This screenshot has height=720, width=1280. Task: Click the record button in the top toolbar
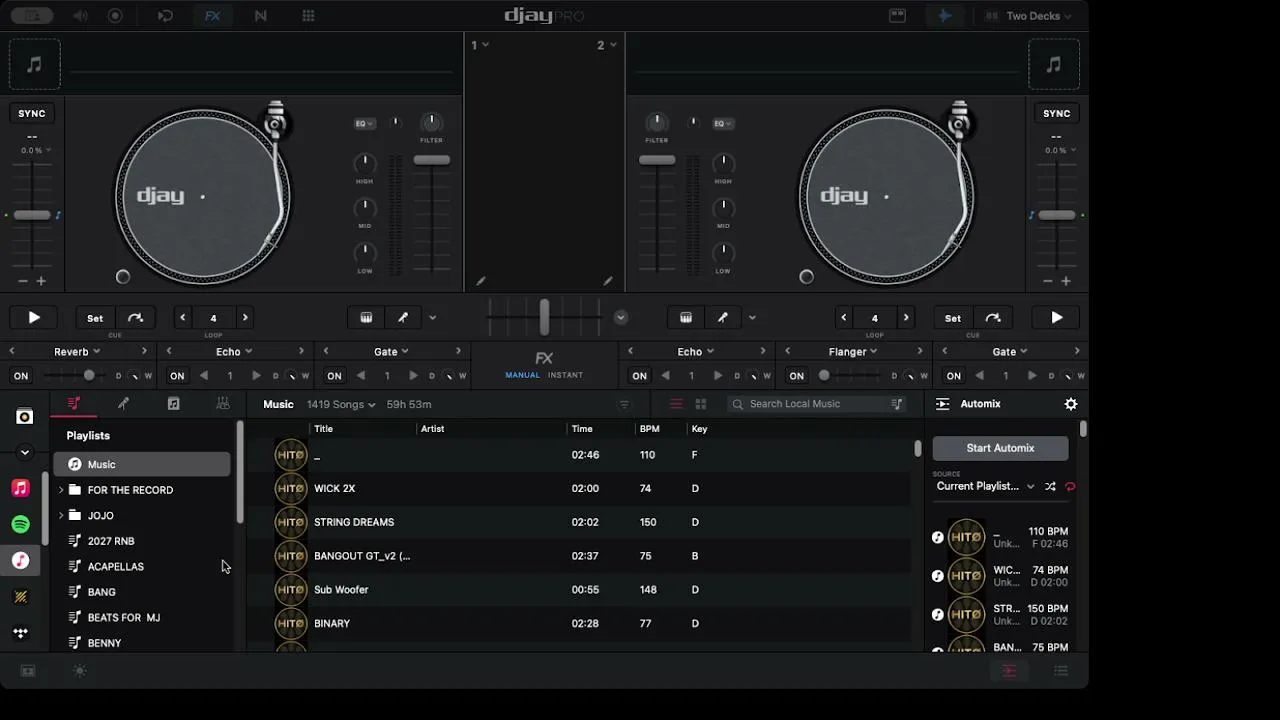pyautogui.click(x=115, y=16)
